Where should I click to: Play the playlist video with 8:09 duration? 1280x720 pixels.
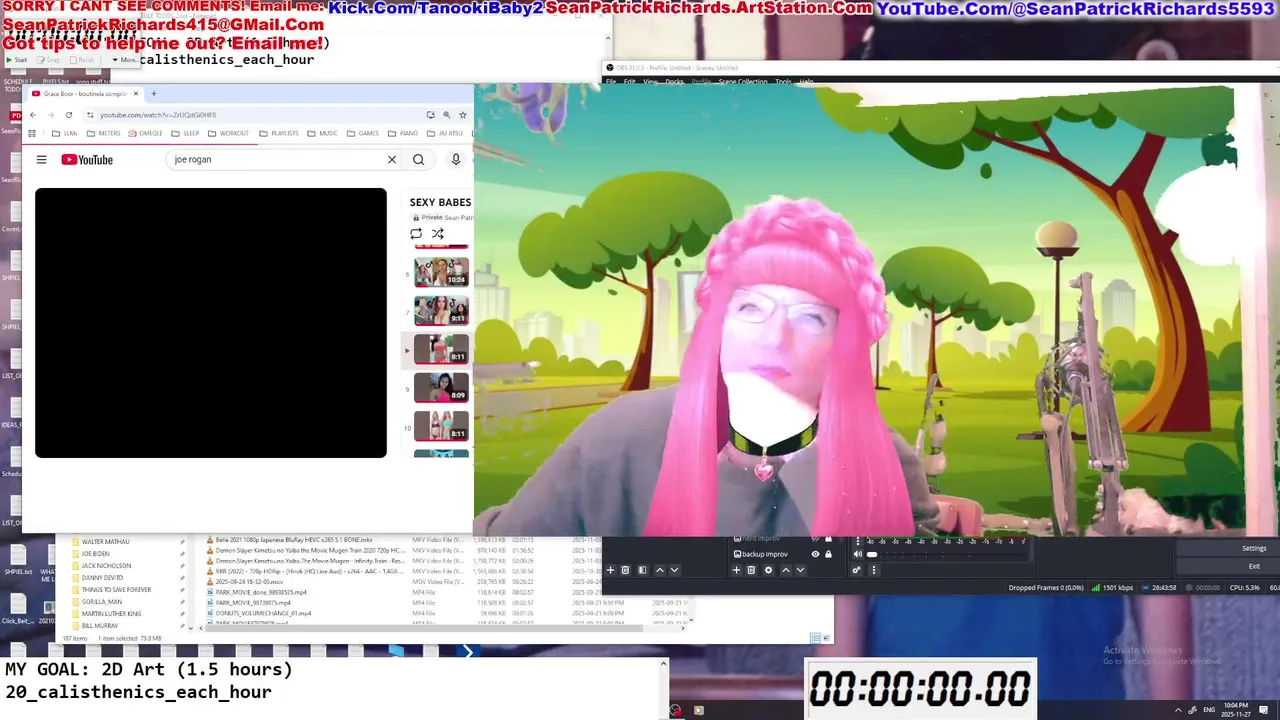coord(441,387)
